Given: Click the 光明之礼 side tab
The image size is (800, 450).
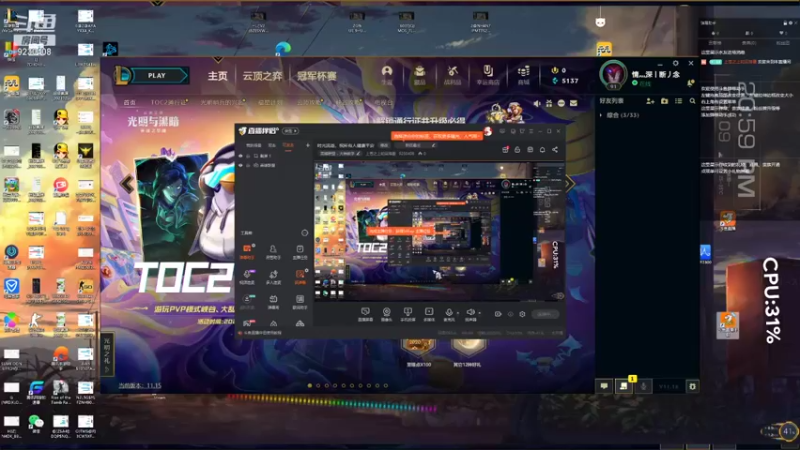Looking at the screenshot, I should coord(107,355).
